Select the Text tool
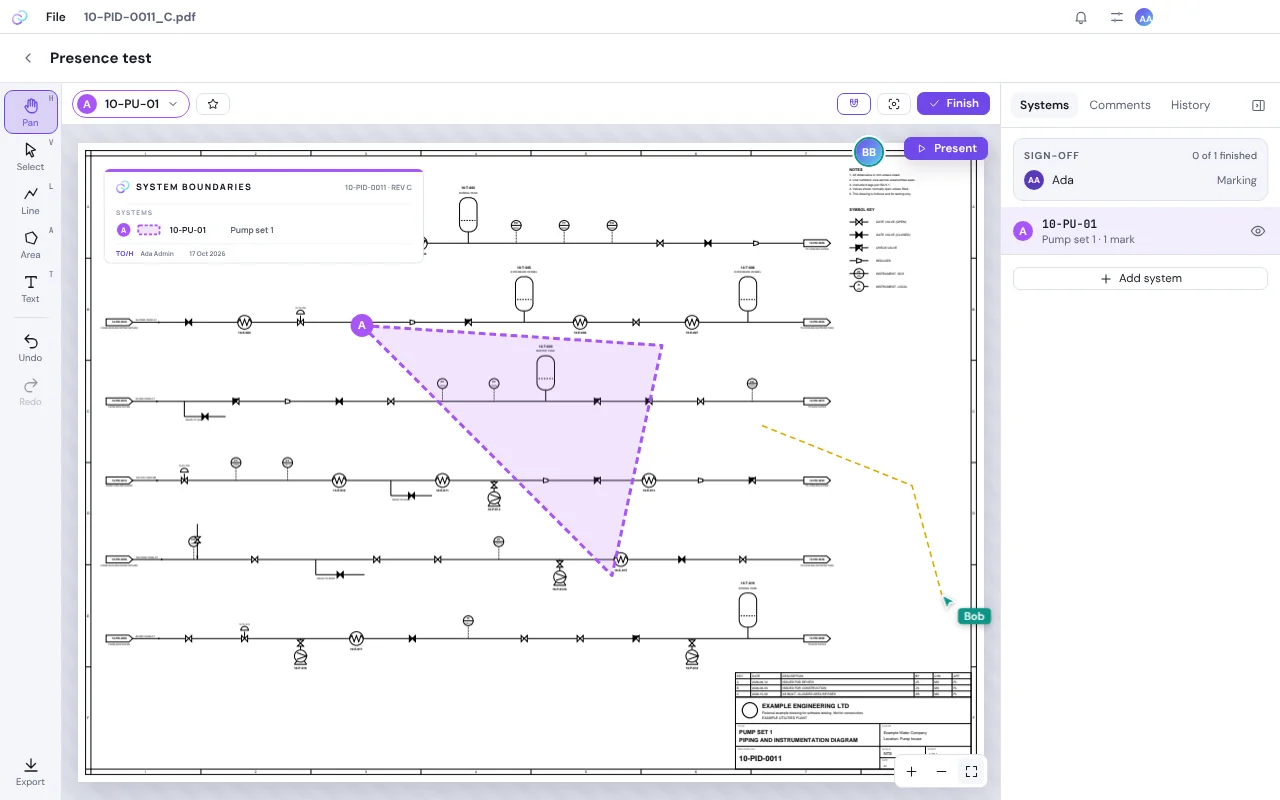The width and height of the screenshot is (1280, 800). 31,288
